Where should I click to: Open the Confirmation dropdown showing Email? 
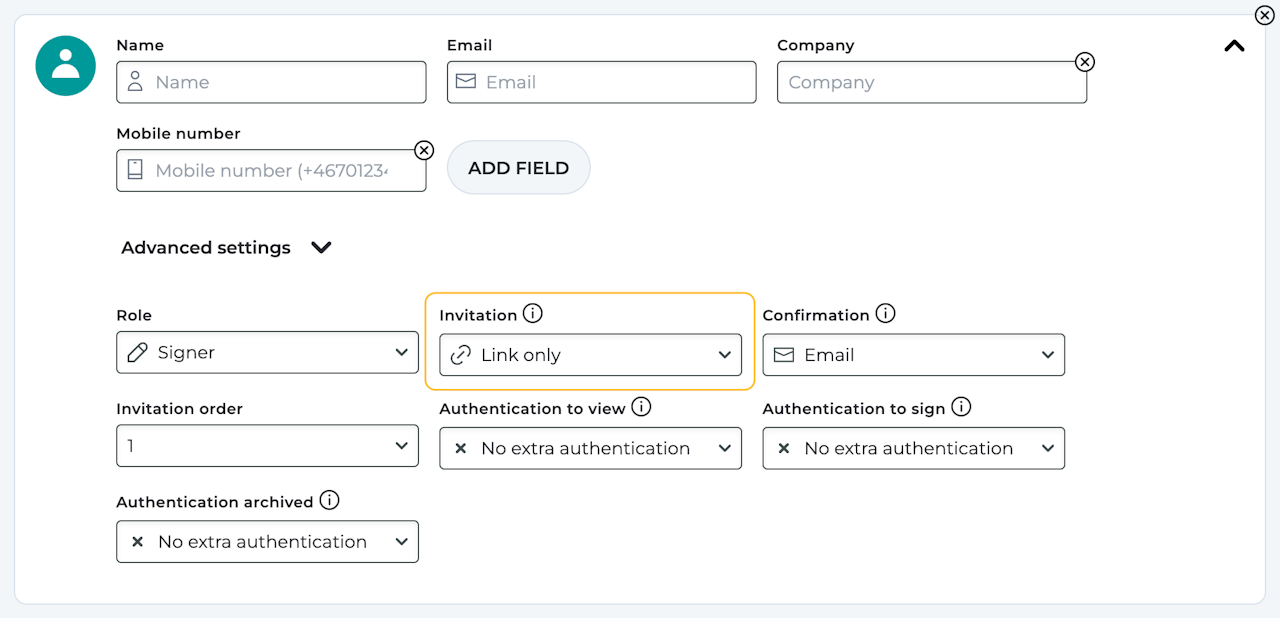point(913,355)
